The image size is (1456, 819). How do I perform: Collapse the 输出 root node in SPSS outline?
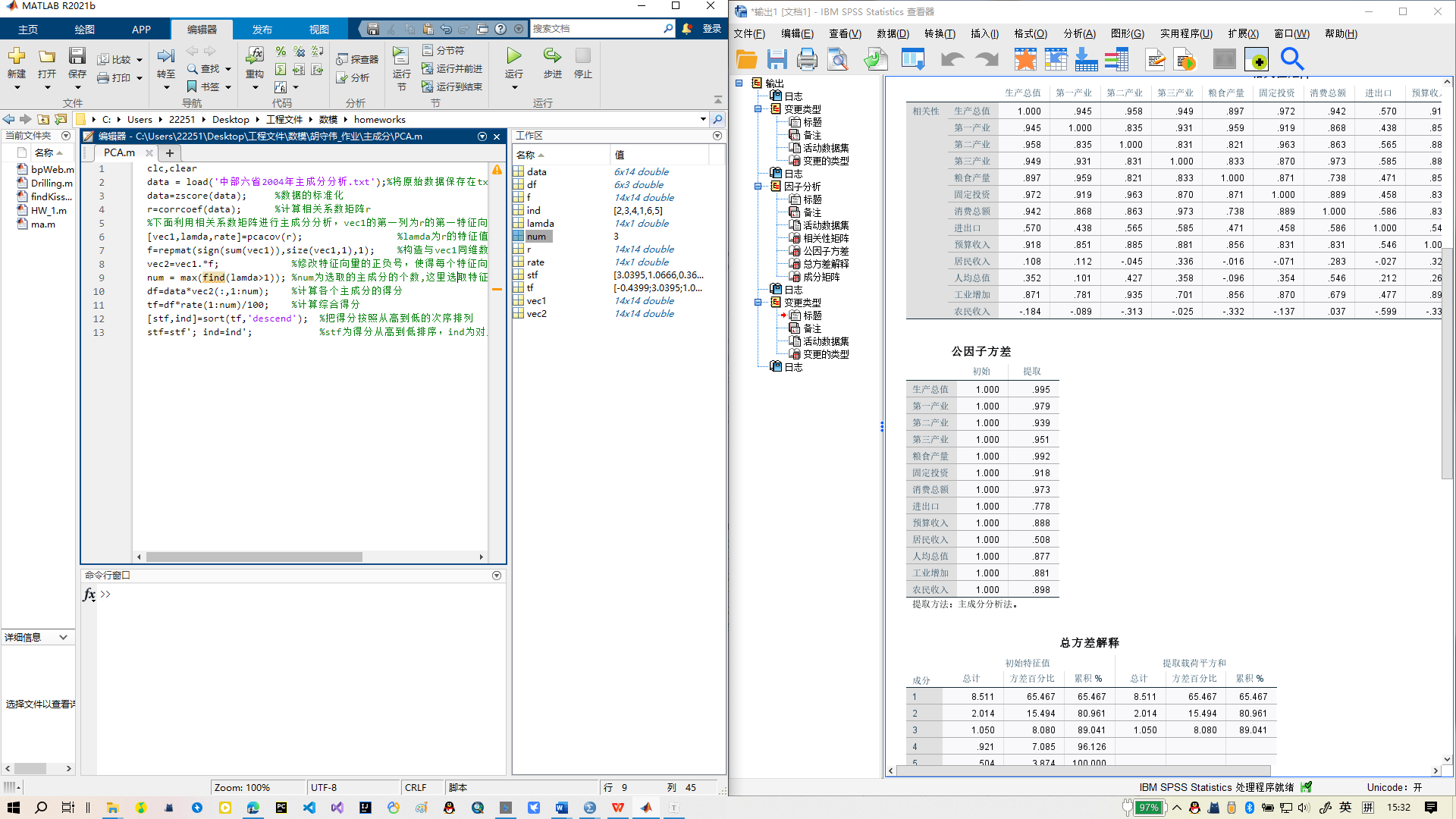point(739,83)
